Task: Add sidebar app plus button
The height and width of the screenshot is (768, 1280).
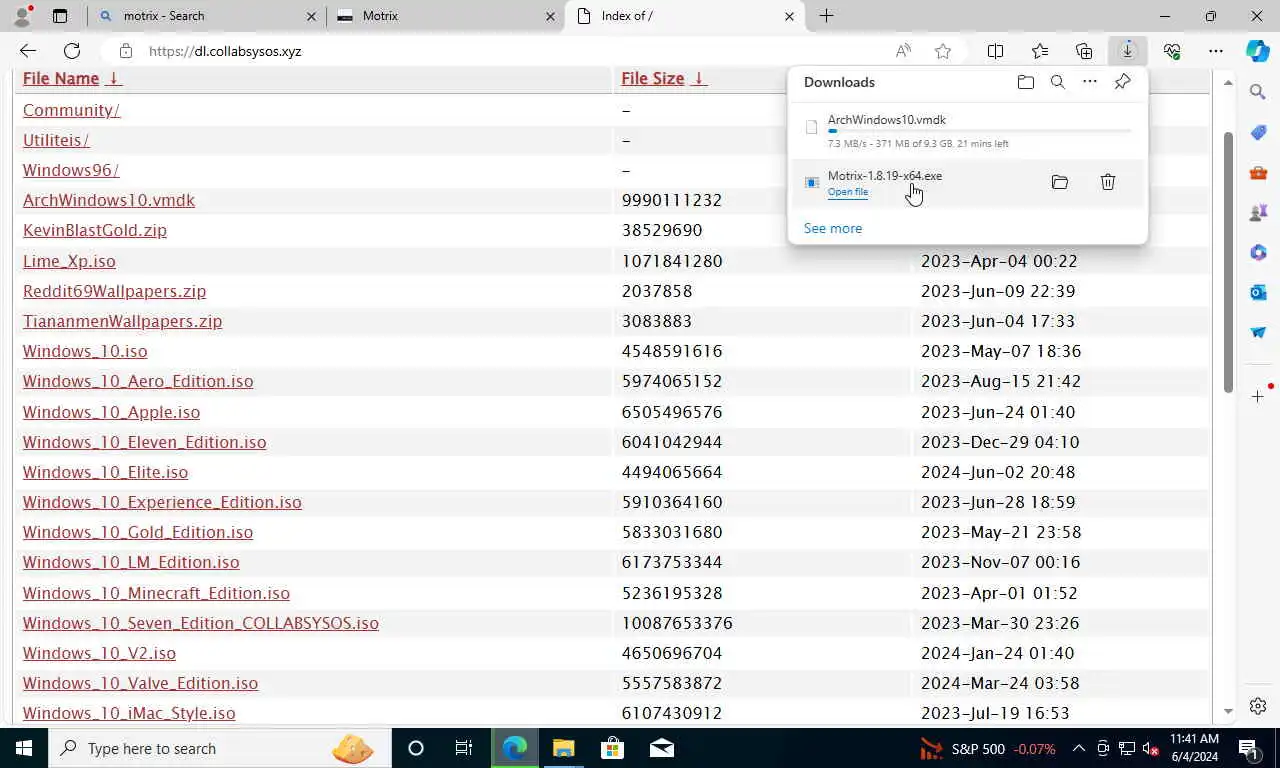Action: [x=1258, y=397]
